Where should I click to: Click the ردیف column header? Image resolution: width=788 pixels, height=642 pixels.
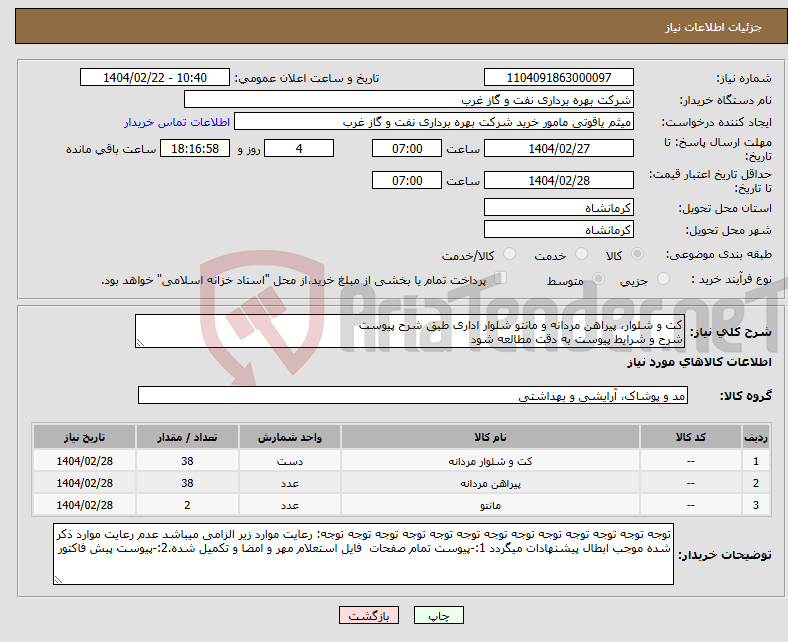pos(755,437)
